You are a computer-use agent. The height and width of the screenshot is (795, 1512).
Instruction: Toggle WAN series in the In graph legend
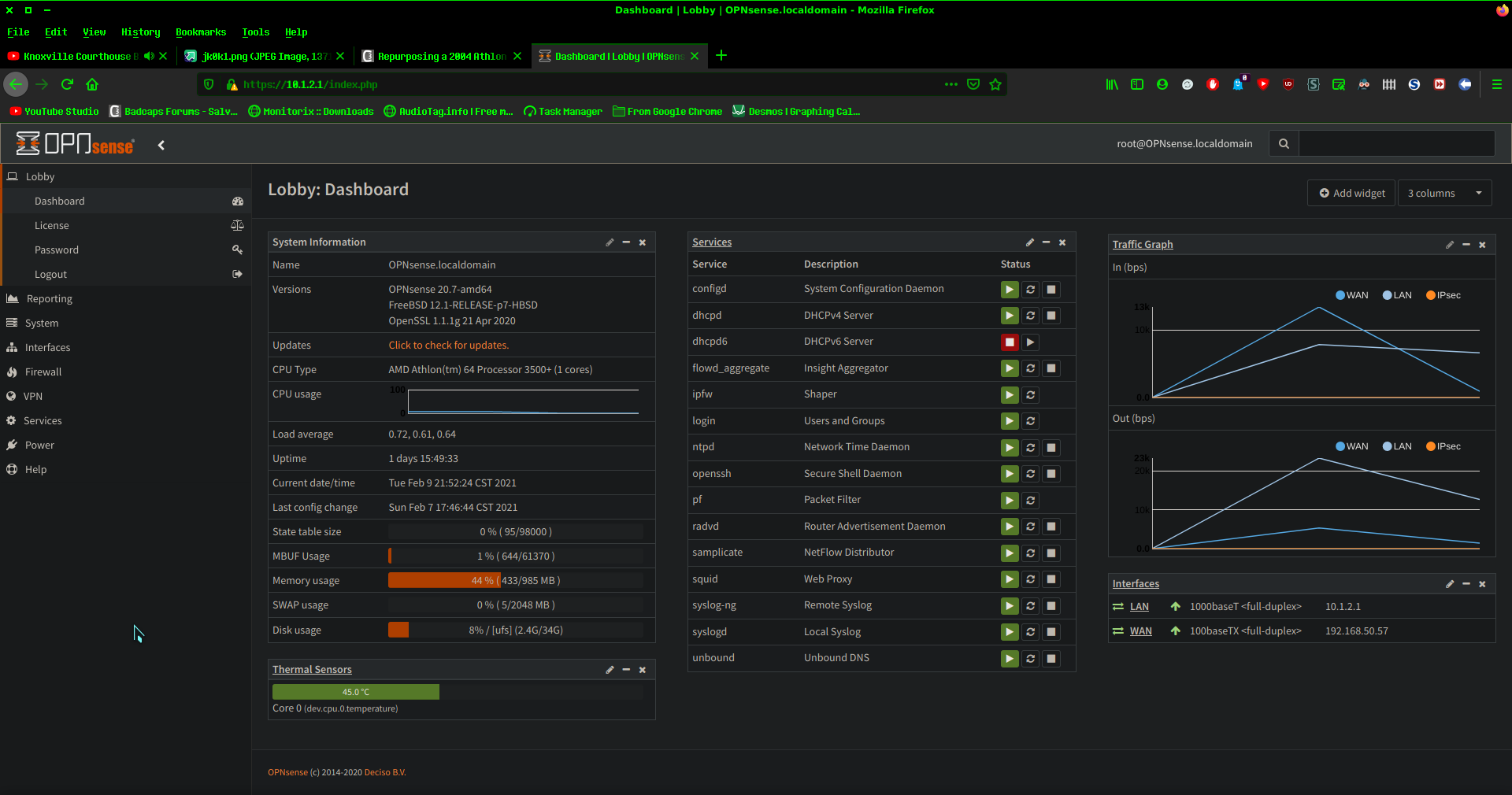pos(1351,295)
